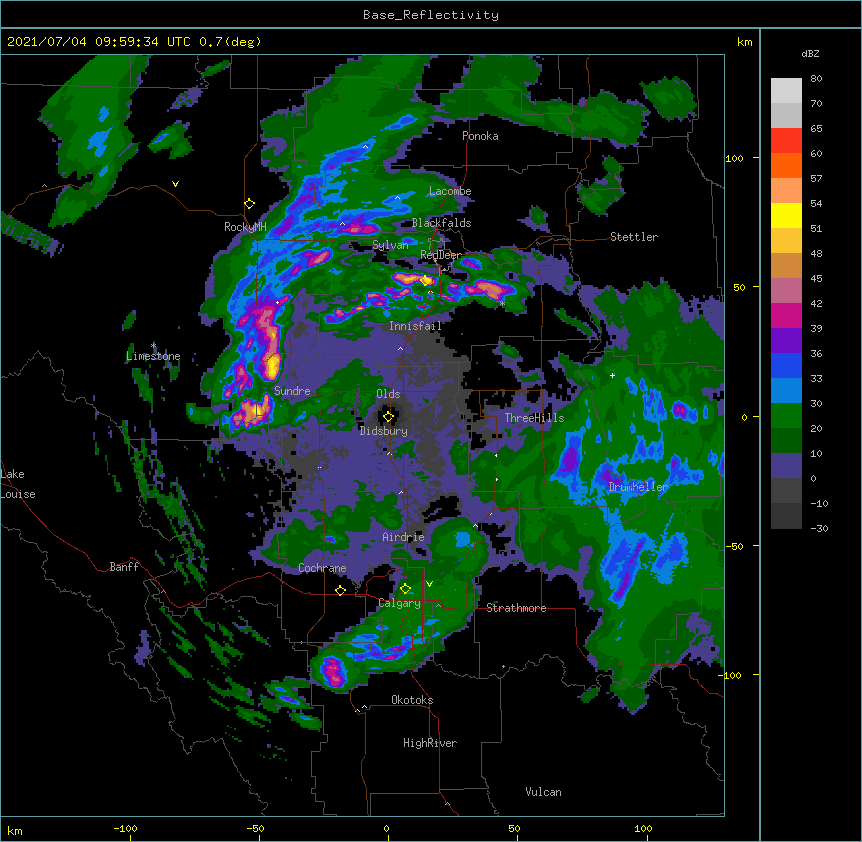
Task: Click the Sylvan label
Action: [390, 245]
